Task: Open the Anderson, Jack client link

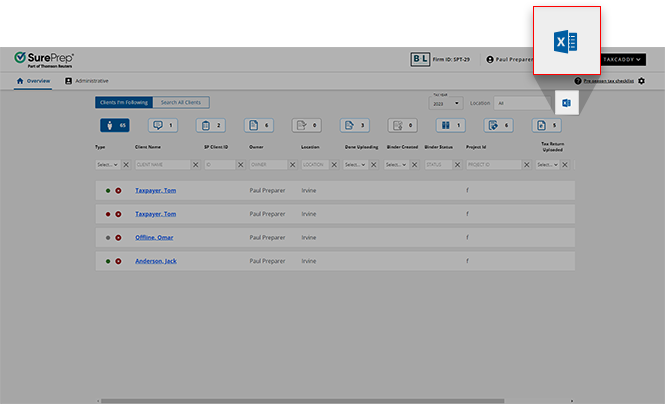Action: coord(156,261)
